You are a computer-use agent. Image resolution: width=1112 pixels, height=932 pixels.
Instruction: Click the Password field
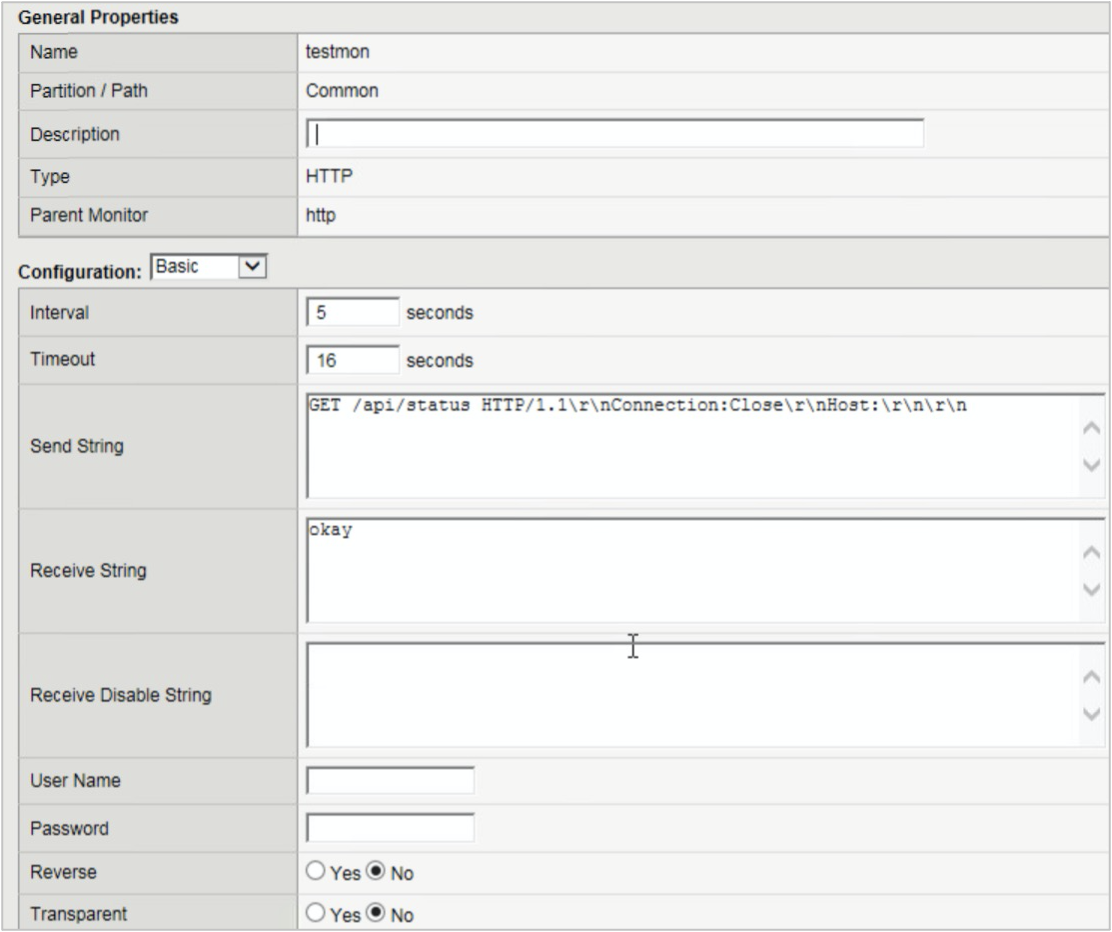[x=390, y=828]
